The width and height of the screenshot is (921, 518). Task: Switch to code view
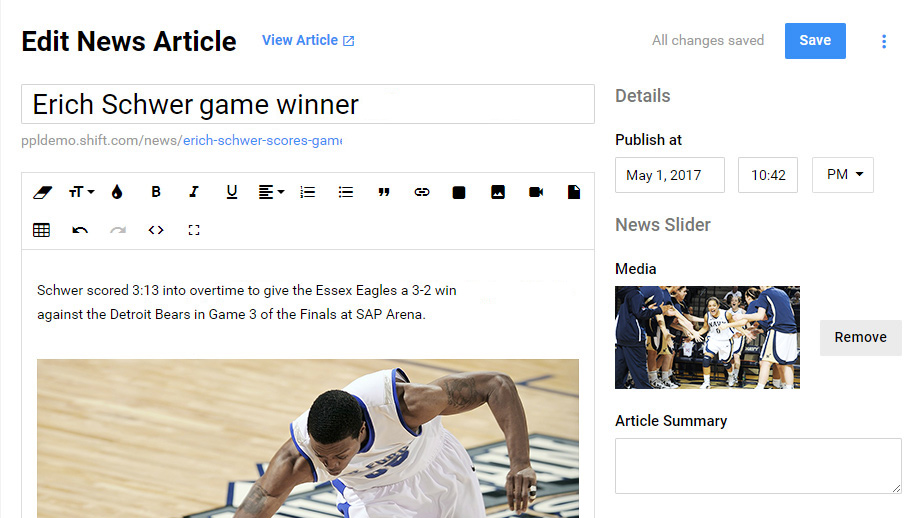coord(156,230)
